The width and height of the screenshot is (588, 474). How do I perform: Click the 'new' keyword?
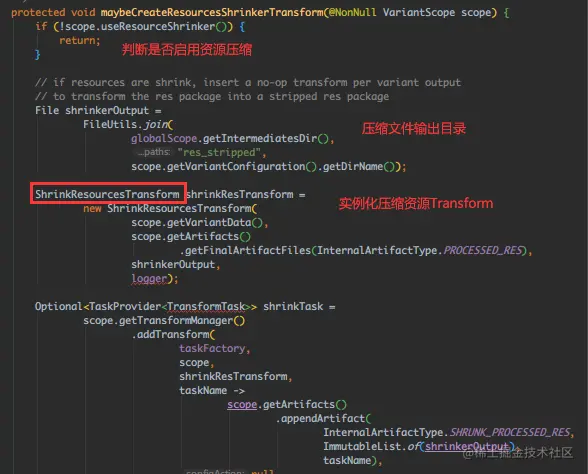(92, 208)
